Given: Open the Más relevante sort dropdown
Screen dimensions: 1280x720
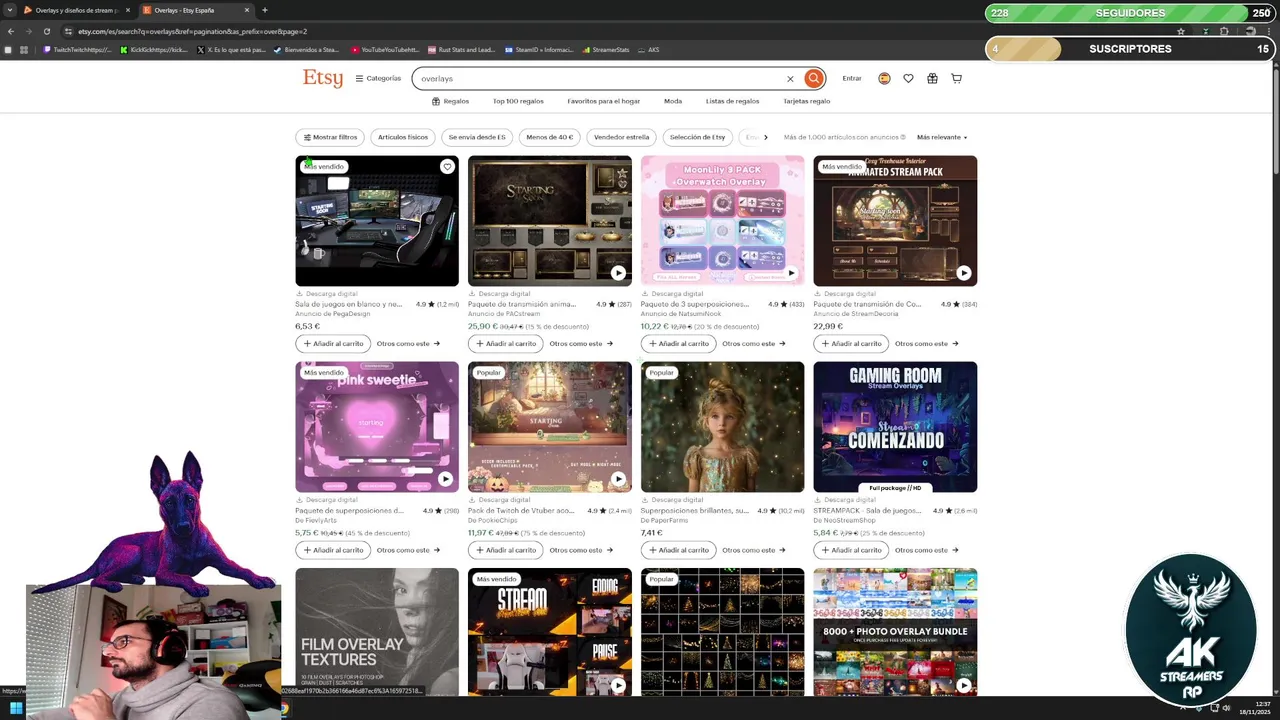Looking at the screenshot, I should point(942,137).
